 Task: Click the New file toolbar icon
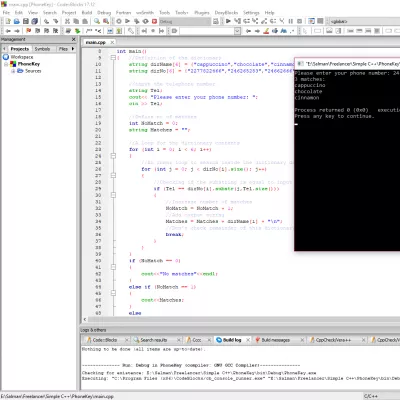[x=8, y=21]
